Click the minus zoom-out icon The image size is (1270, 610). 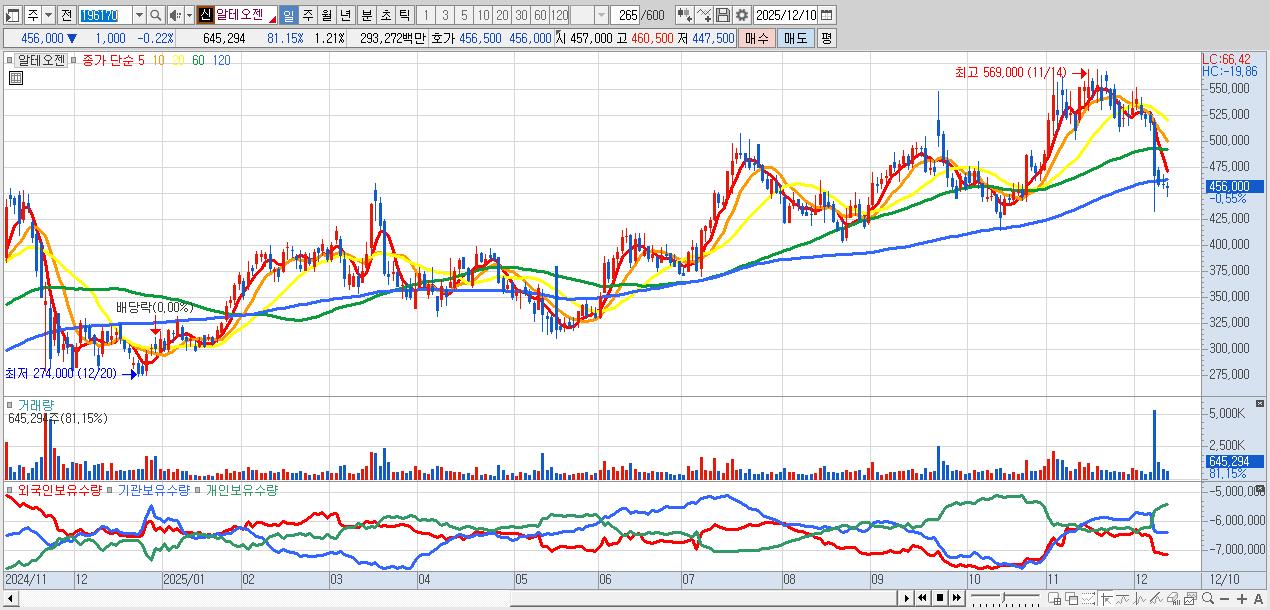coord(1224,599)
